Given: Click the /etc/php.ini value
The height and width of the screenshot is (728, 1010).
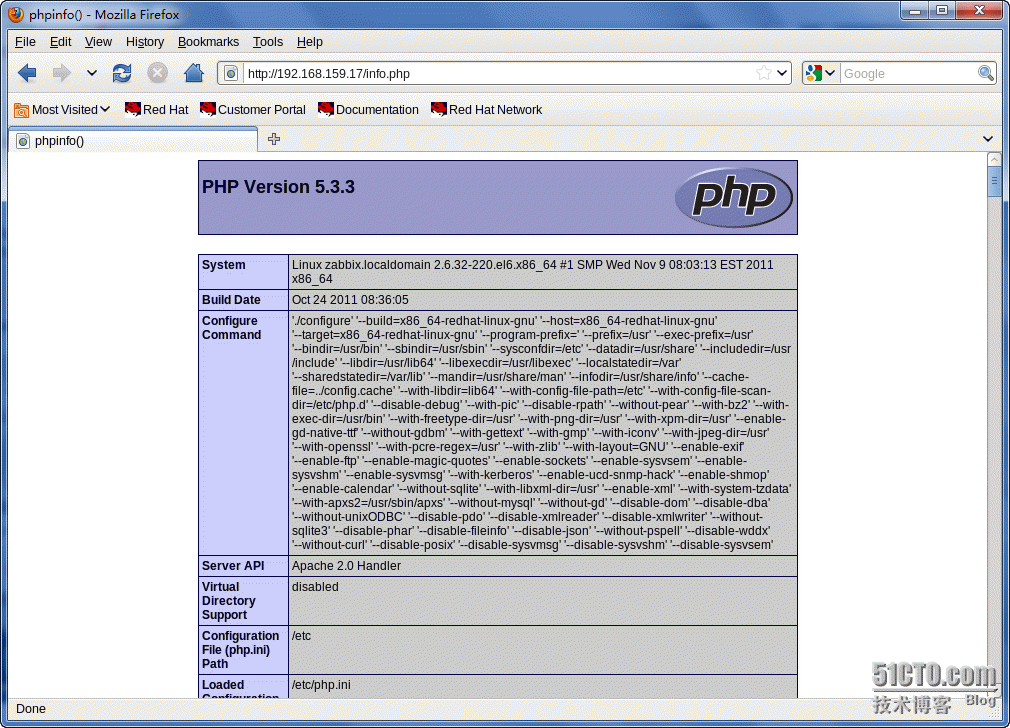Looking at the screenshot, I should coord(321,685).
